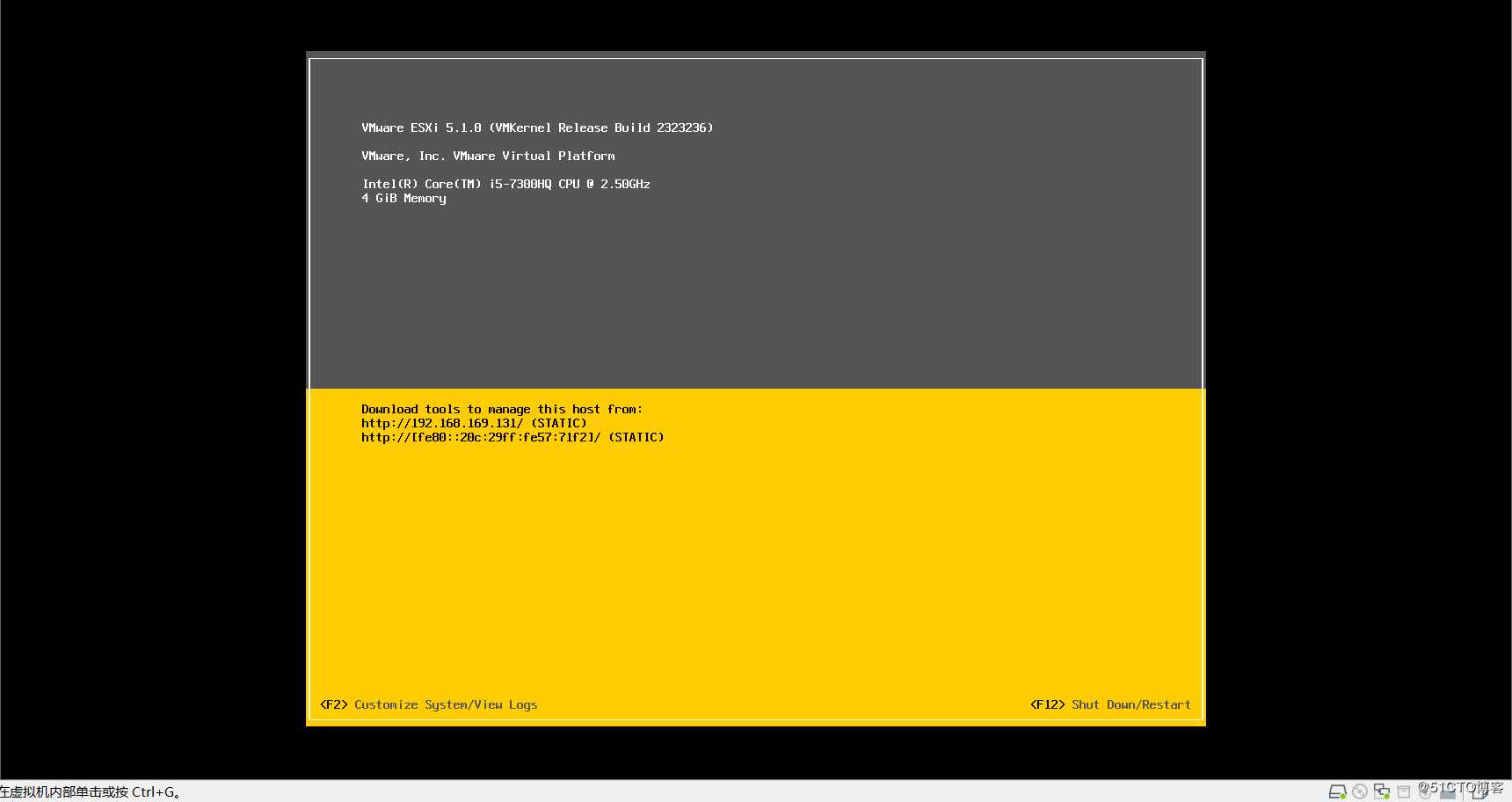Click the Intel Core i5-7300HQ CPU line
Screen dimensions: 1512x802
(x=505, y=184)
